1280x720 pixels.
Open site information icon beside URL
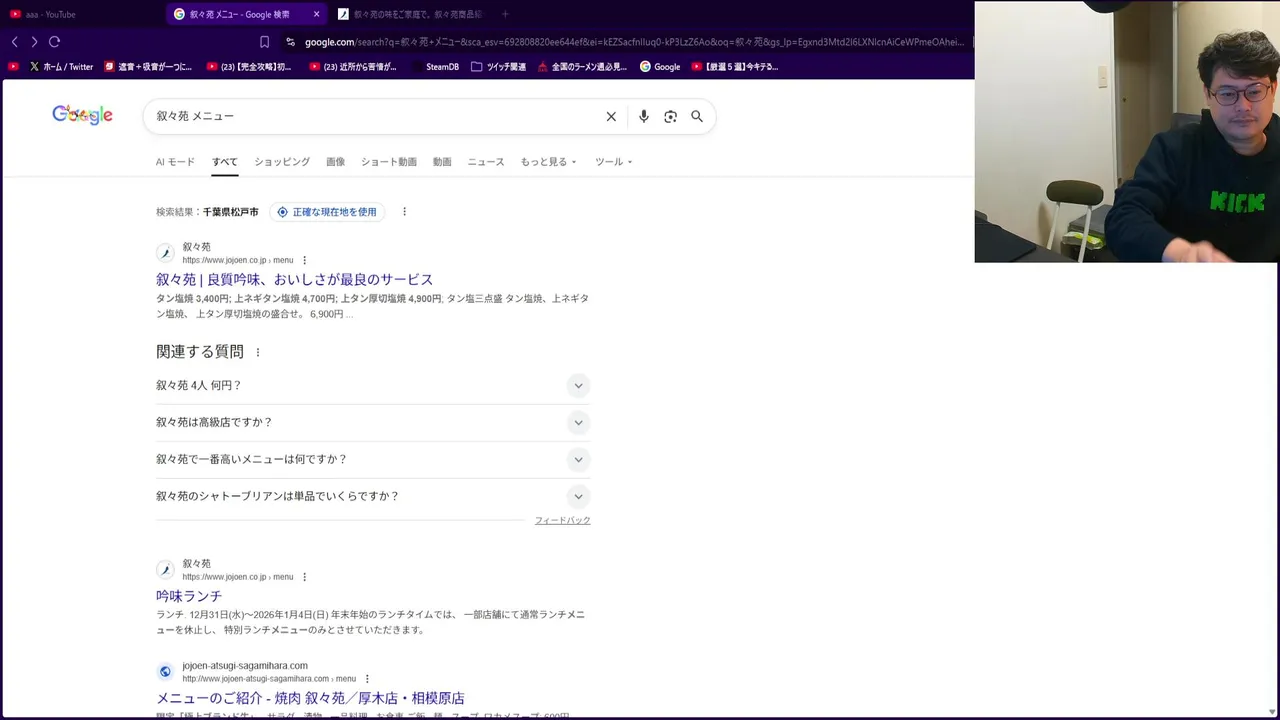pyautogui.click(x=290, y=42)
